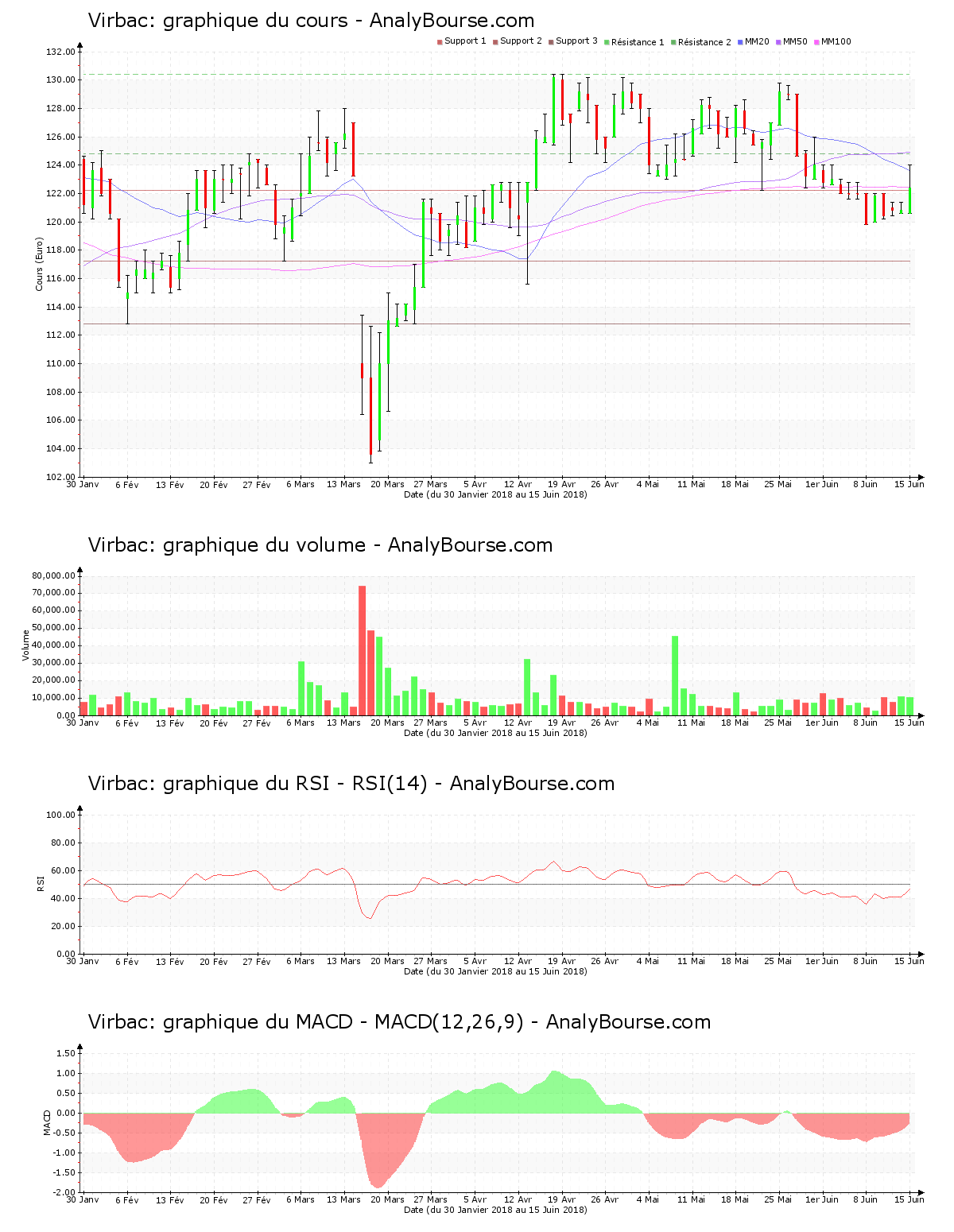This screenshot has width=954, height=1232.
Task: Click the '4 Mai' date under volume chart
Action: [x=648, y=723]
